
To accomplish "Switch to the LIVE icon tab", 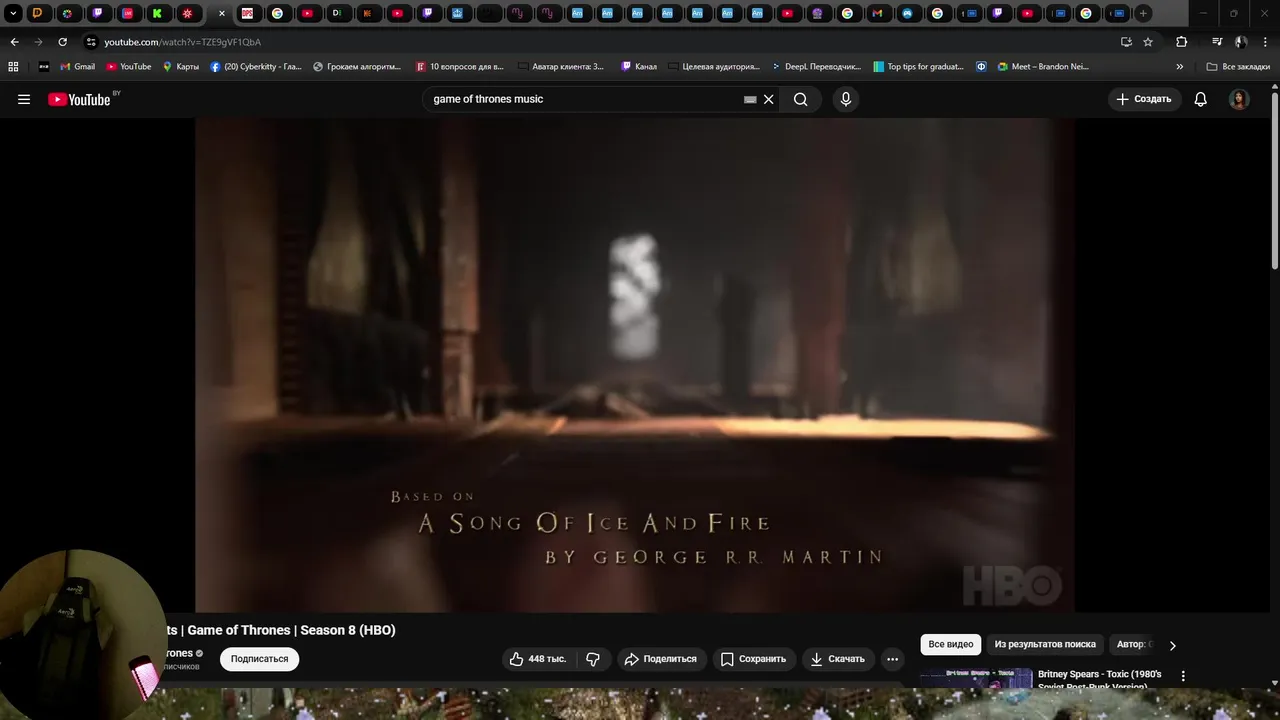I will pyautogui.click(x=128, y=13).
